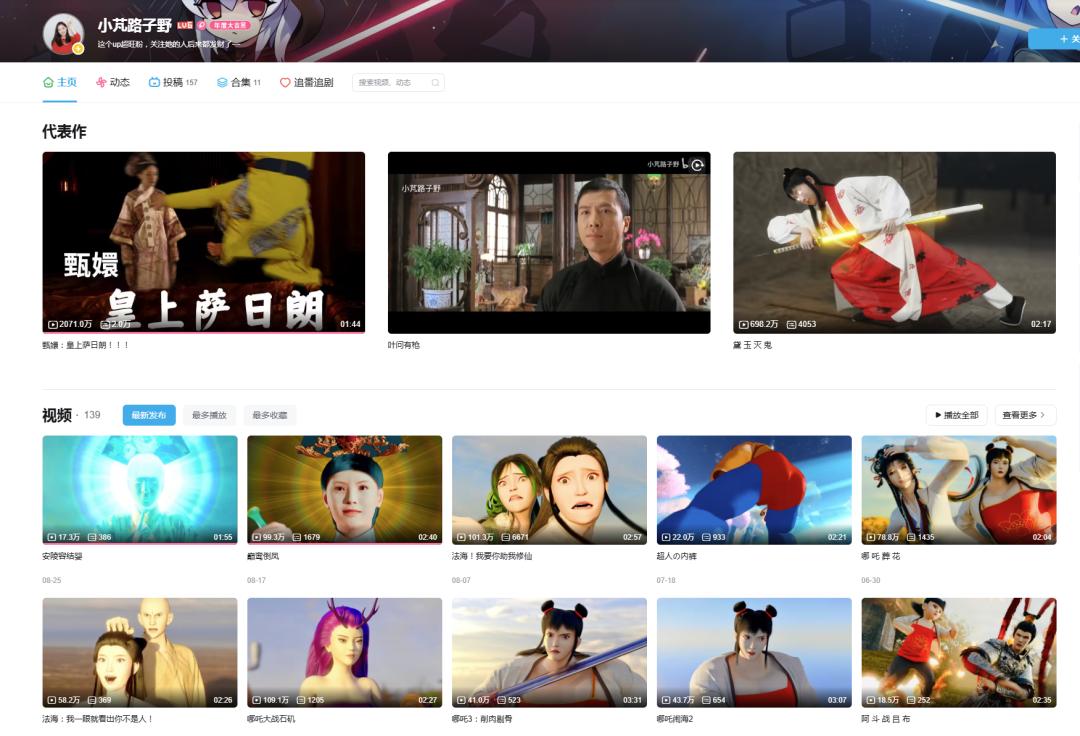Viewport: 1080px width, 736px height.
Task: Open the 阿斗战吕布 video thumbnail
Action: tap(959, 652)
